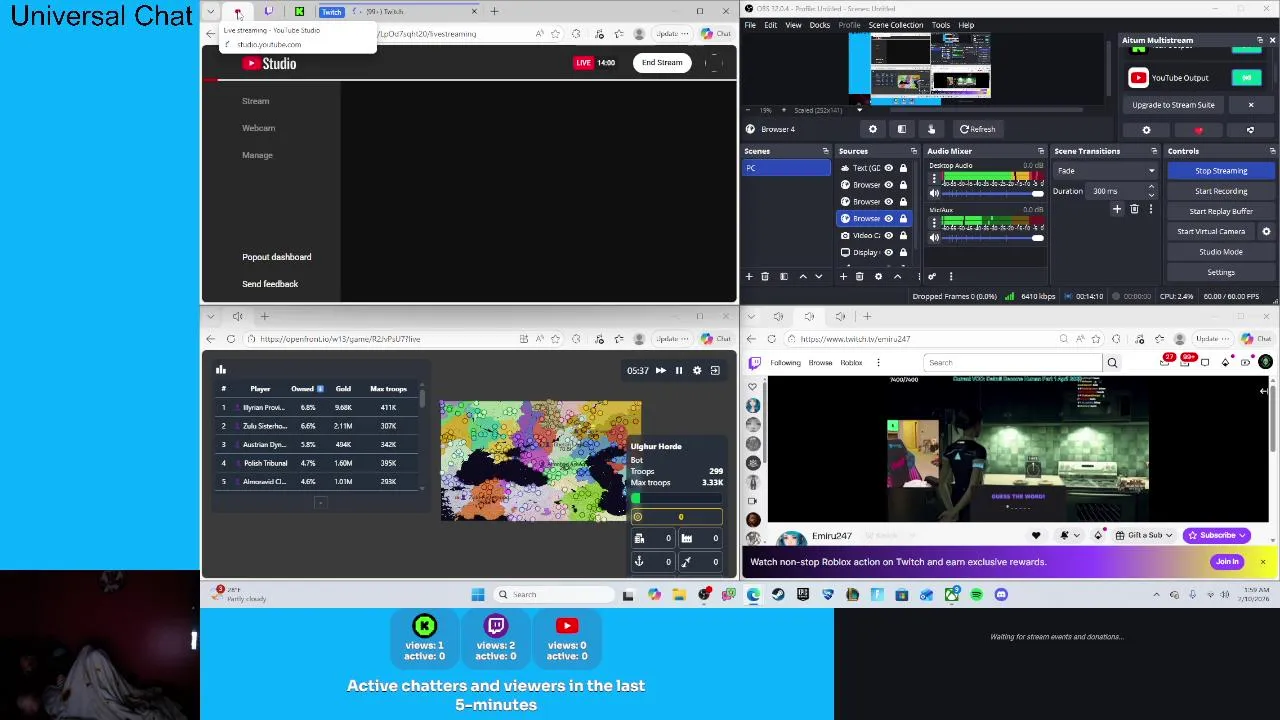Click the OpenFront leaderboard chart icon

[221, 370]
